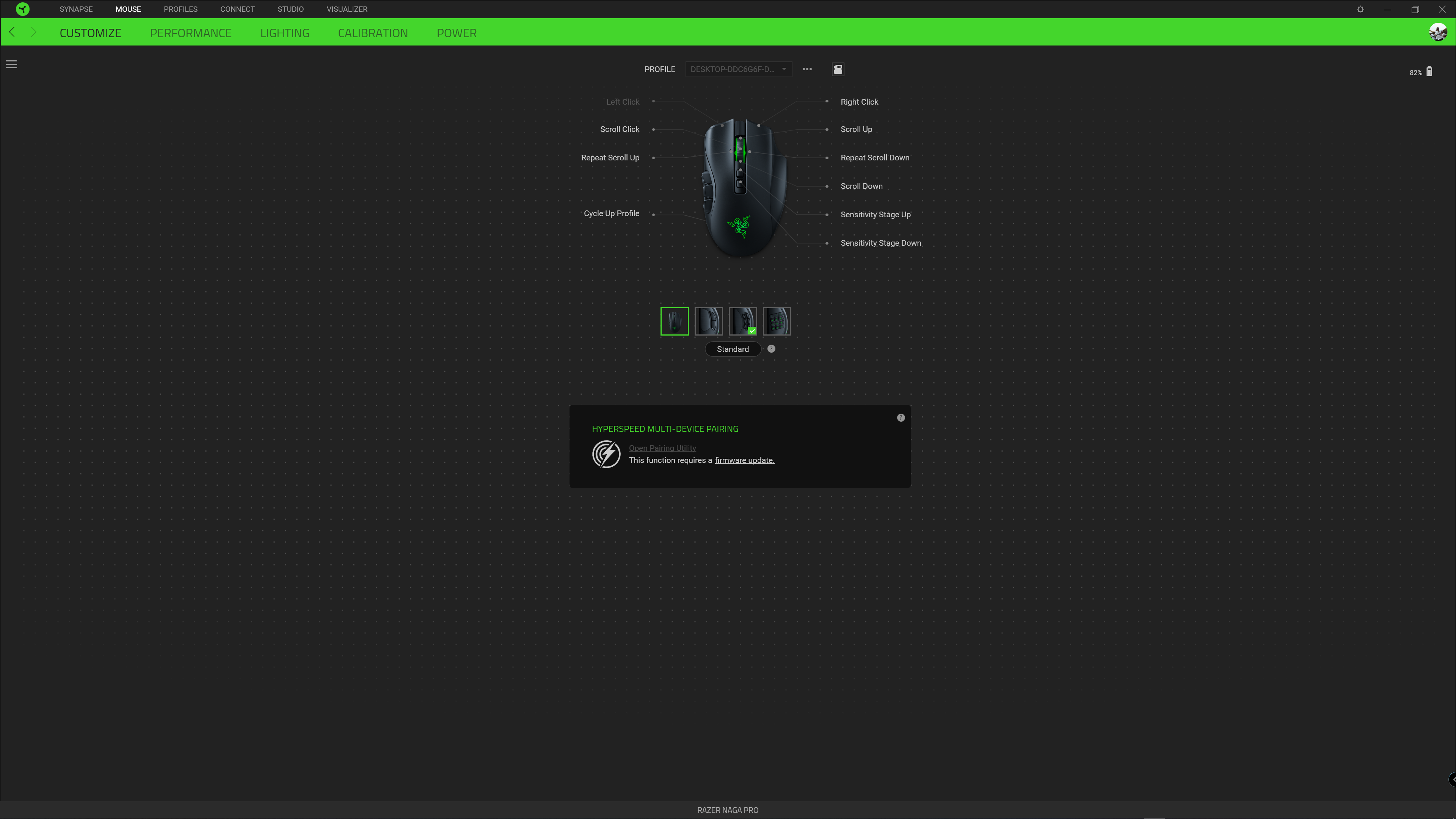Open the settings gear icon

click(1360, 9)
